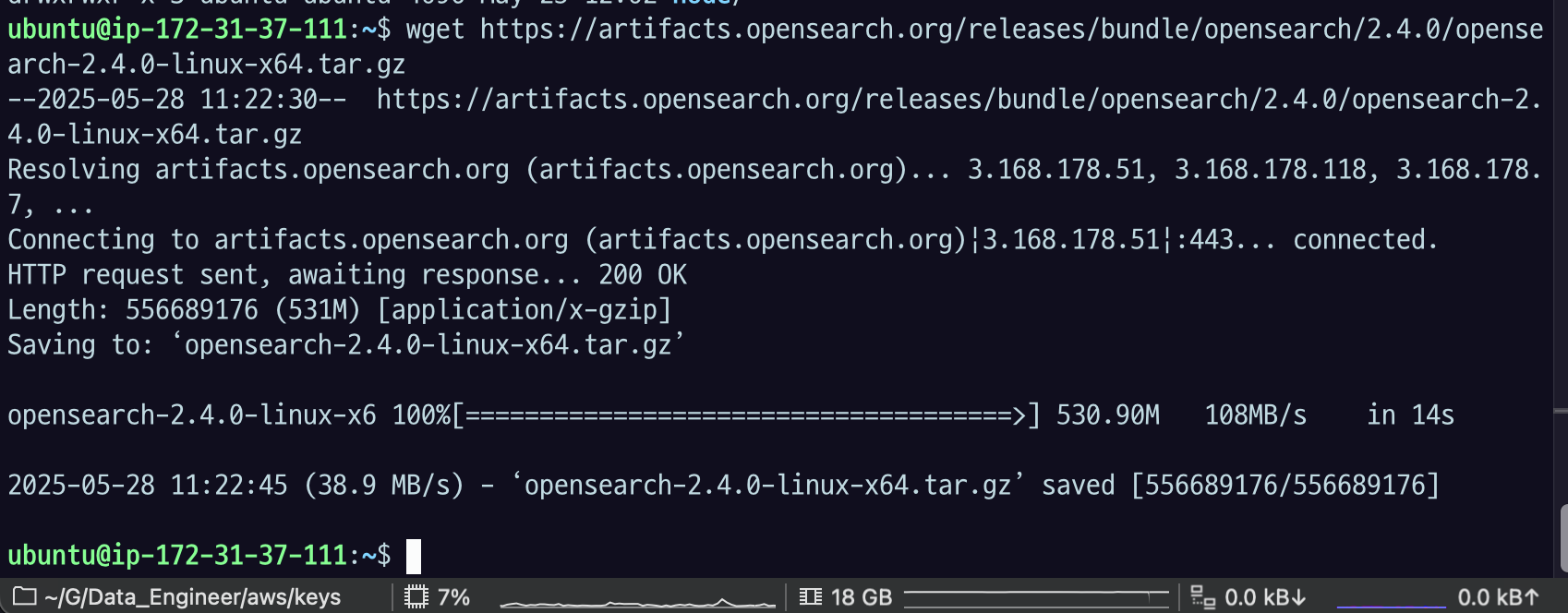Click the network activity icon
The height and width of the screenshot is (613, 1568).
[1202, 597]
